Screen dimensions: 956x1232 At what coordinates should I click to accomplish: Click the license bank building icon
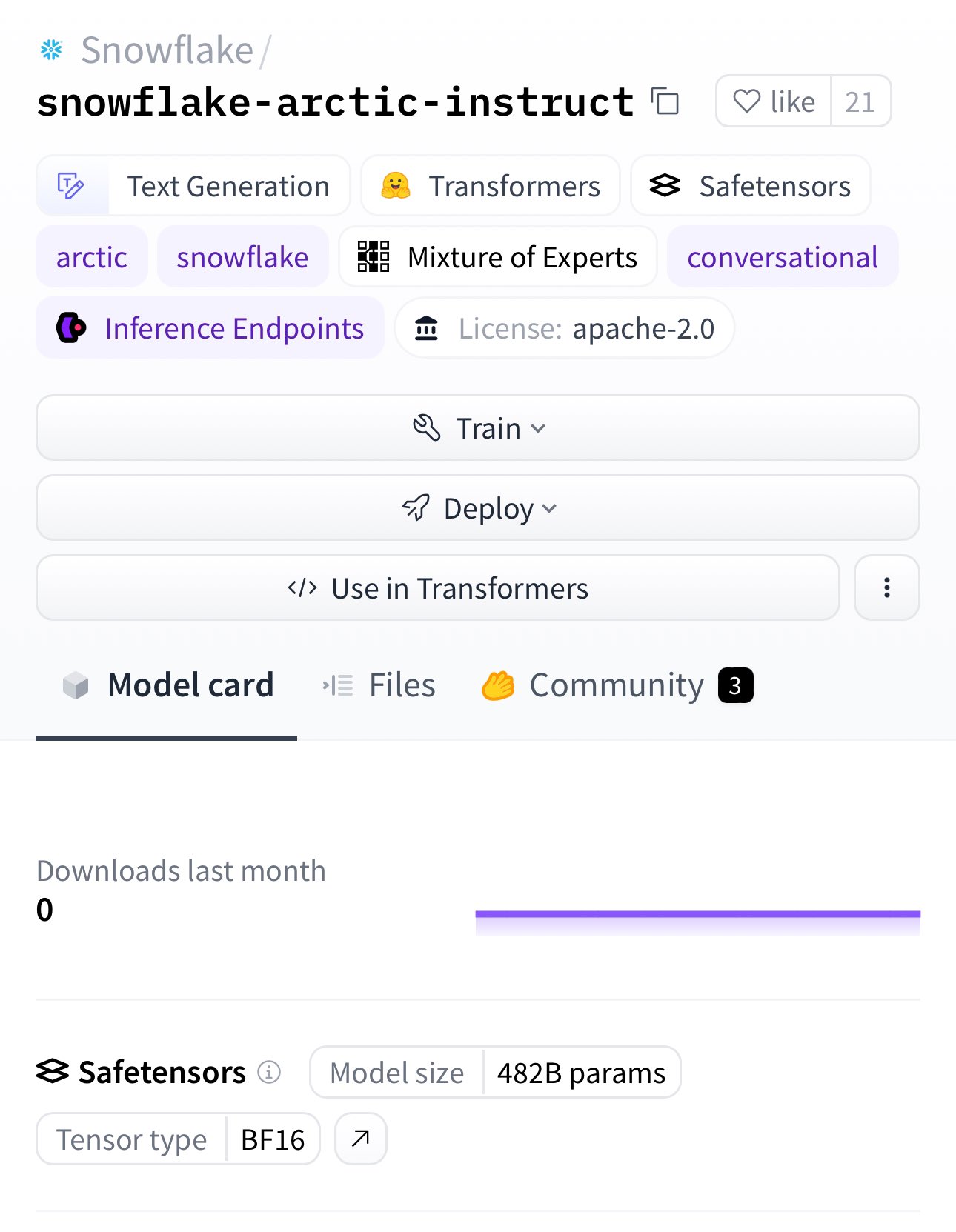tap(426, 327)
